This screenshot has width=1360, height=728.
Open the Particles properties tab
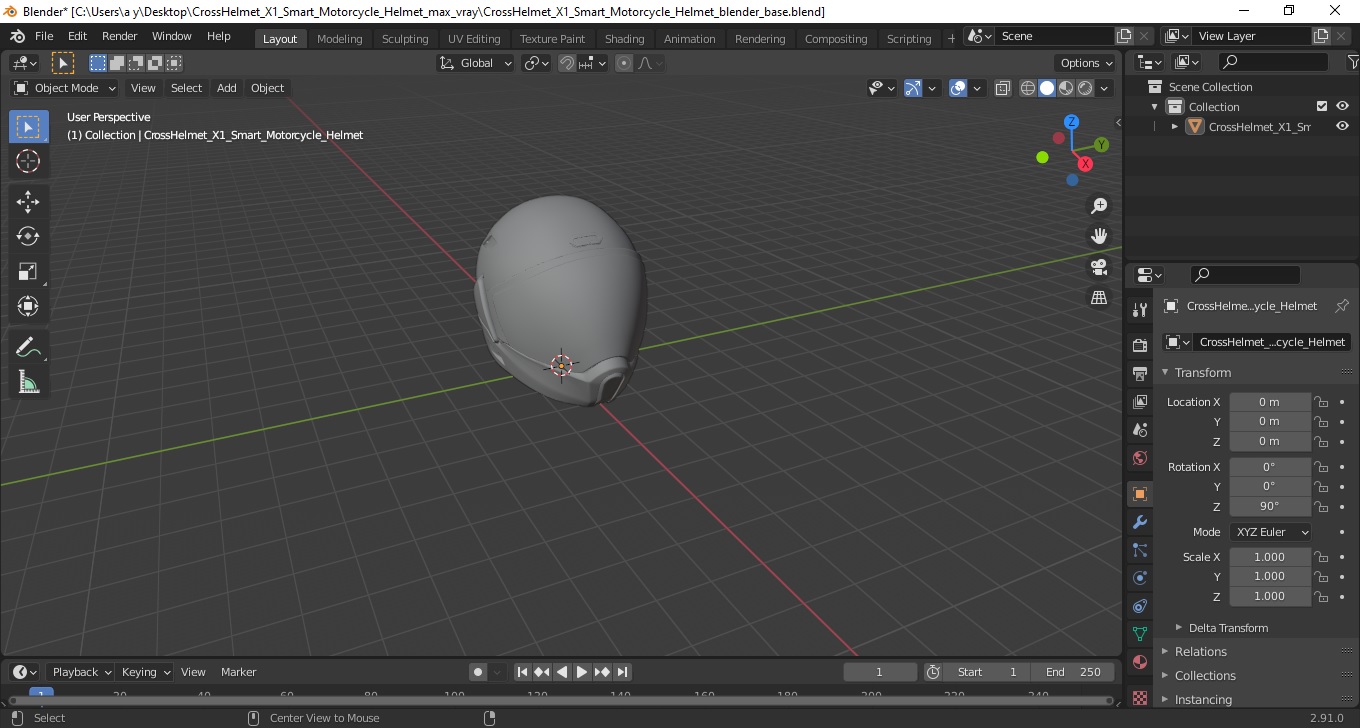click(x=1139, y=550)
